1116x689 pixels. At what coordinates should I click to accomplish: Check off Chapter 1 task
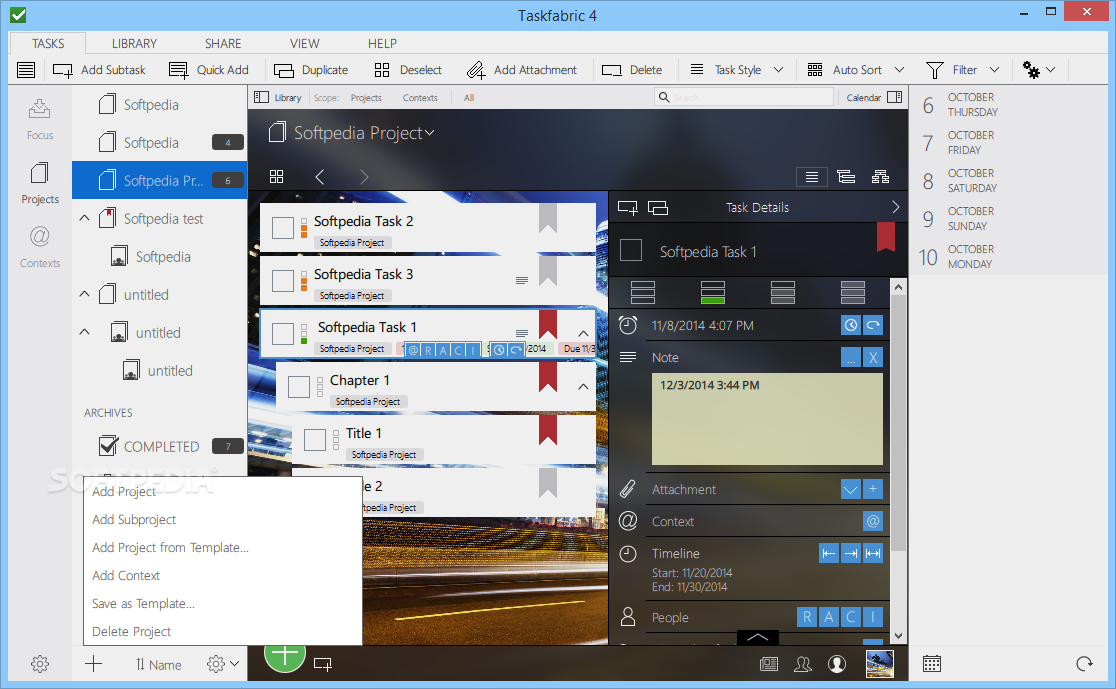[x=299, y=386]
